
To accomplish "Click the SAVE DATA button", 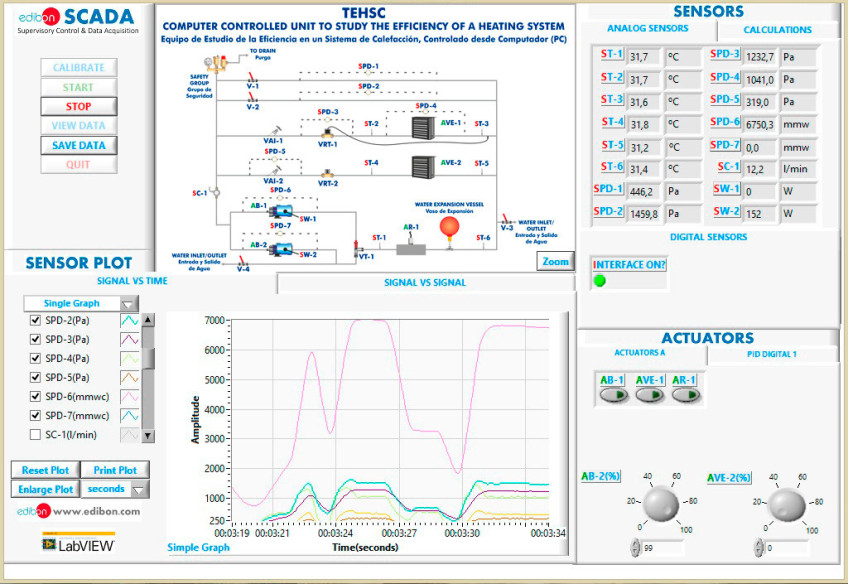I will tap(79, 145).
